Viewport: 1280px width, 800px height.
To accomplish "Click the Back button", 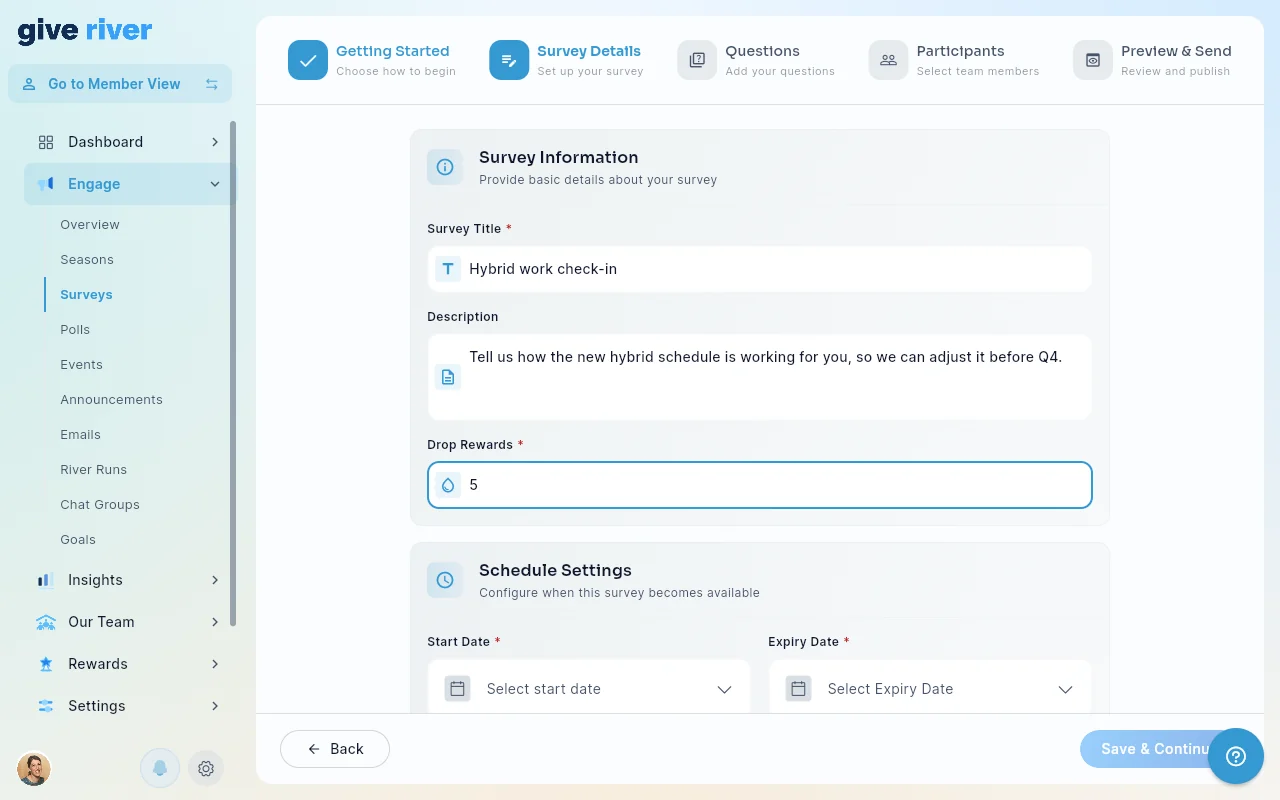I will 335,749.
